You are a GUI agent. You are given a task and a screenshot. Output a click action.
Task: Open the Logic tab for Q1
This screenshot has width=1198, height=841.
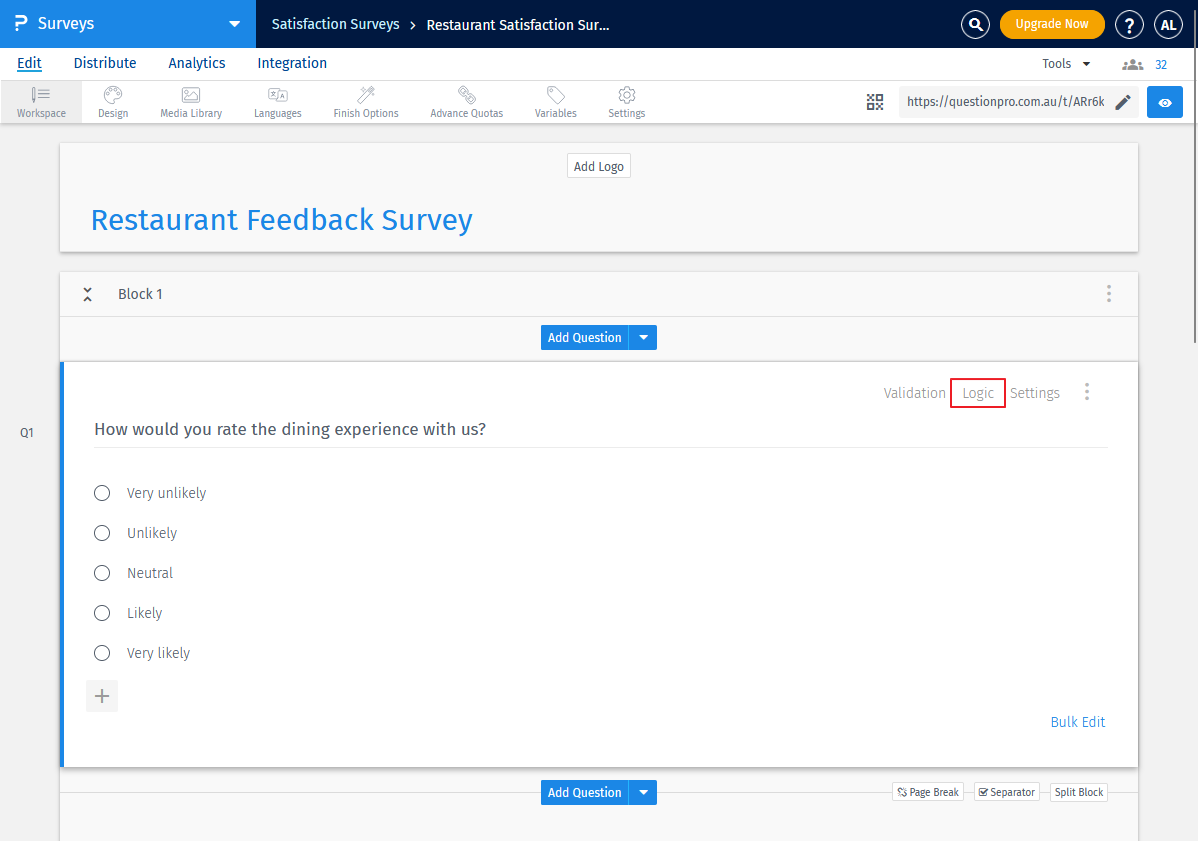click(977, 392)
